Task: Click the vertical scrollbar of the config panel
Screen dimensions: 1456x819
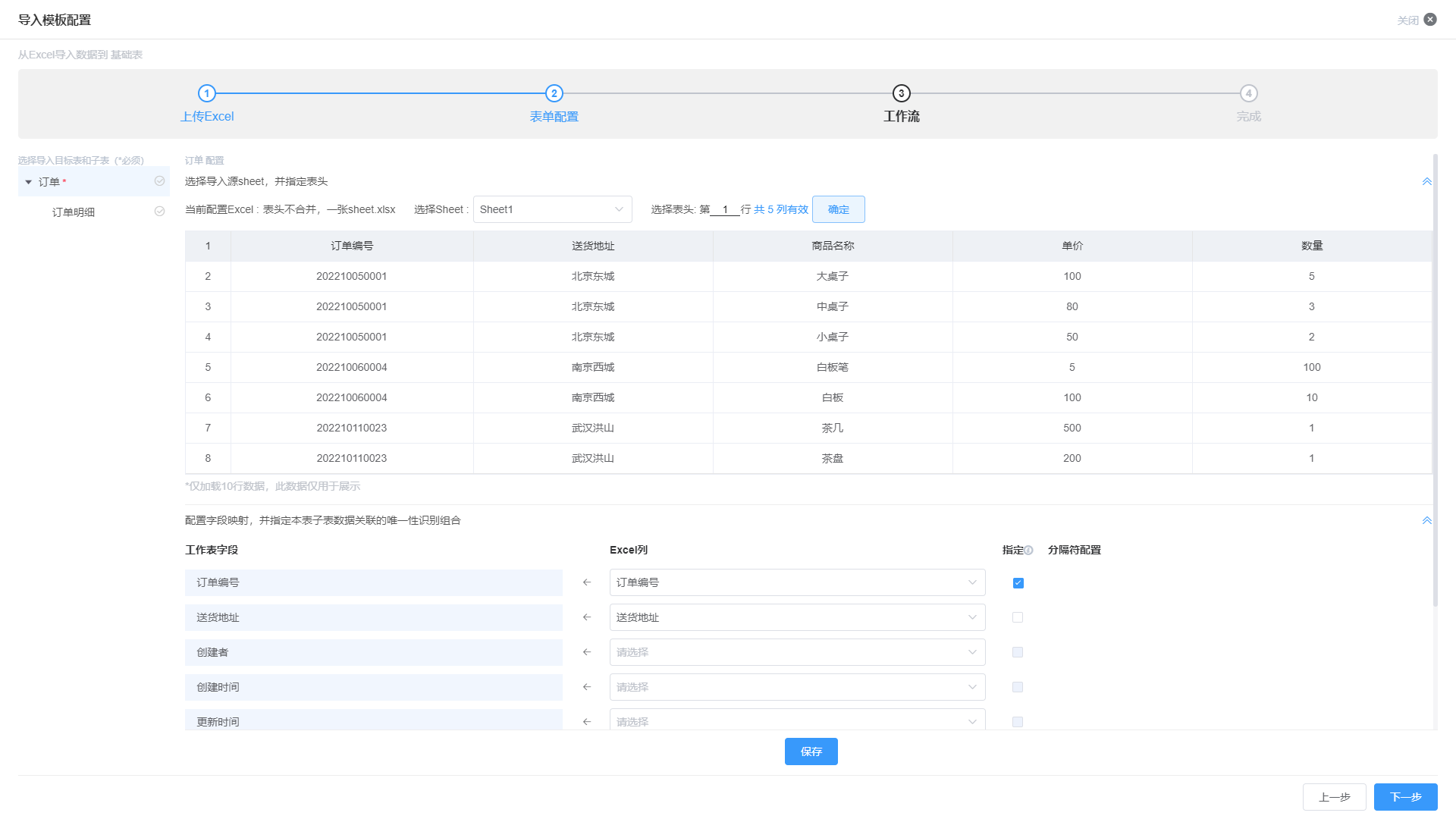Action: [x=1435, y=379]
